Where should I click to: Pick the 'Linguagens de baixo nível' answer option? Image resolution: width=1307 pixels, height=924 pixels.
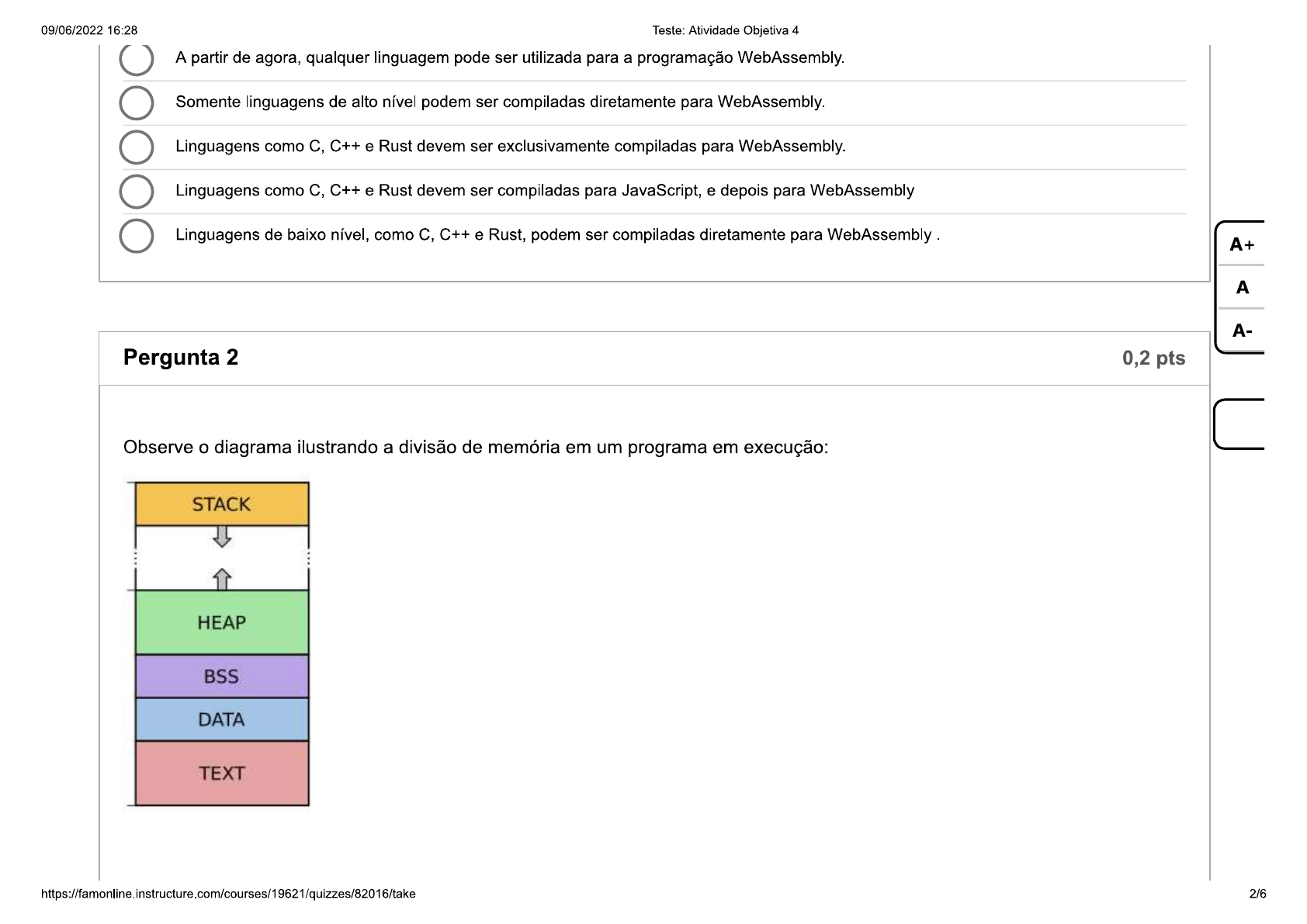point(138,234)
